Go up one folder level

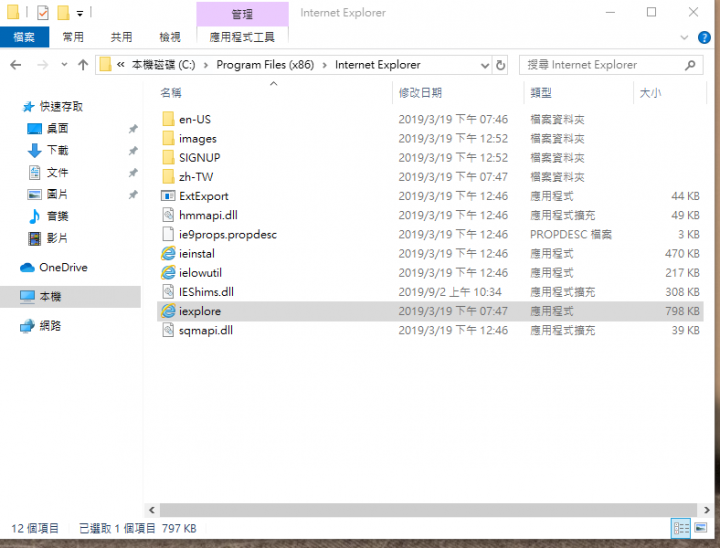tap(83, 65)
